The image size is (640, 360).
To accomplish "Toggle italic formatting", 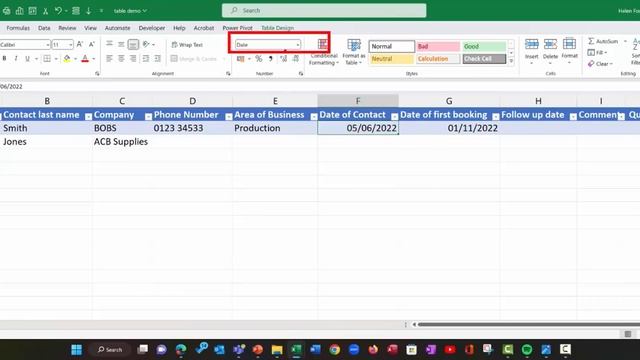I will click(x=16, y=59).
